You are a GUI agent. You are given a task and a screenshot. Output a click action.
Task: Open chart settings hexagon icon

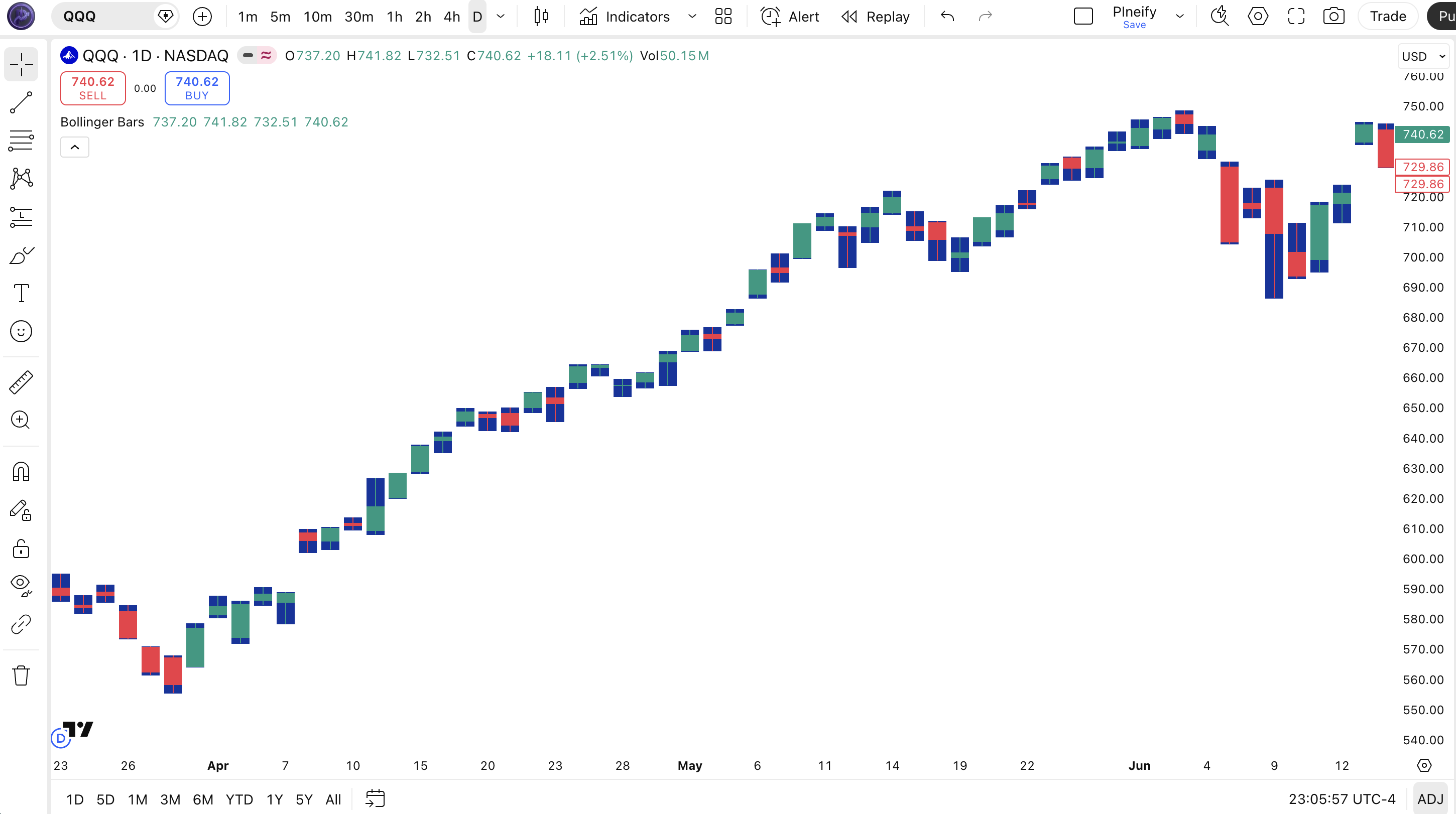(1258, 17)
